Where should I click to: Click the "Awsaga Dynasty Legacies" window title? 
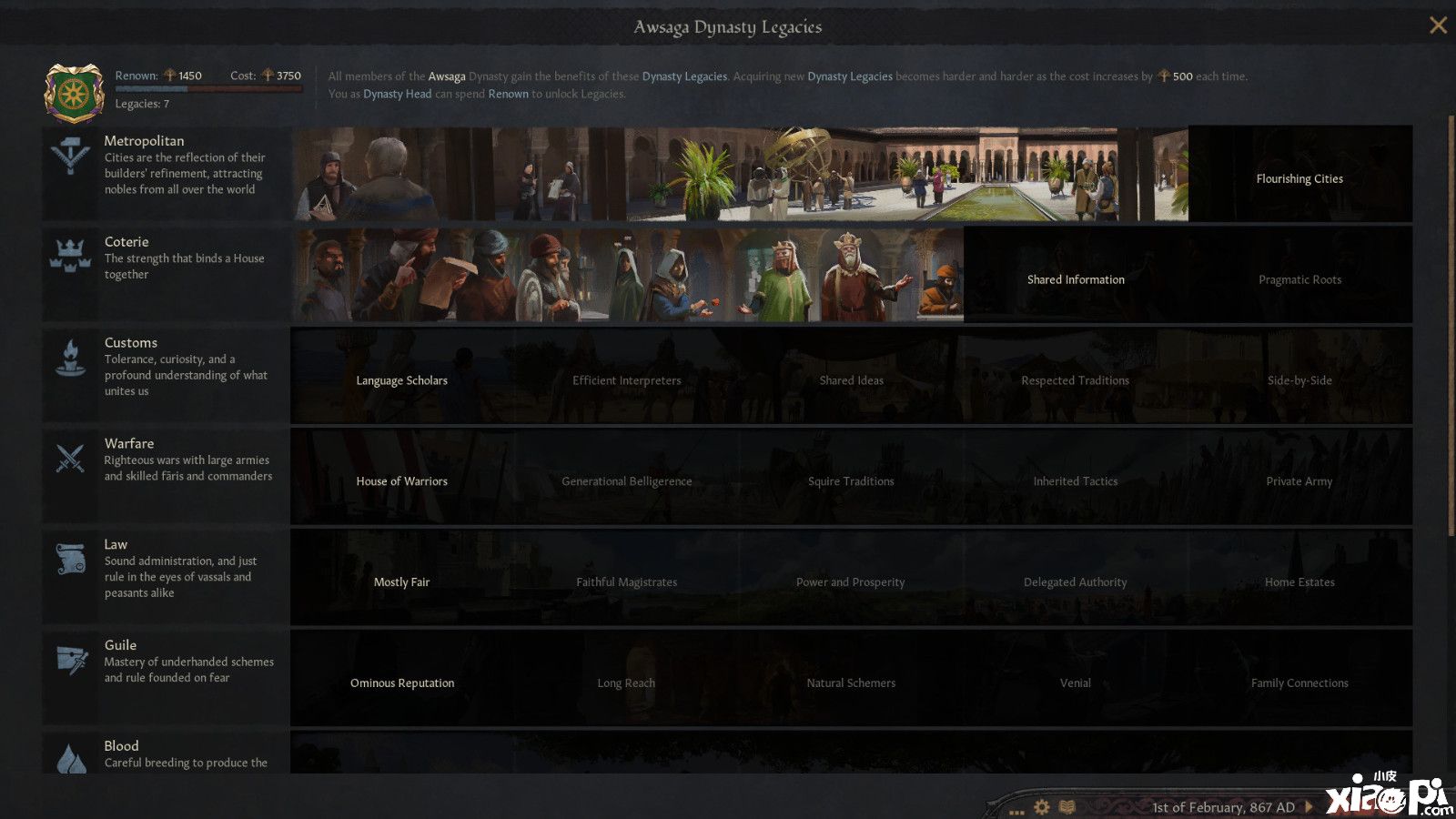tap(728, 27)
